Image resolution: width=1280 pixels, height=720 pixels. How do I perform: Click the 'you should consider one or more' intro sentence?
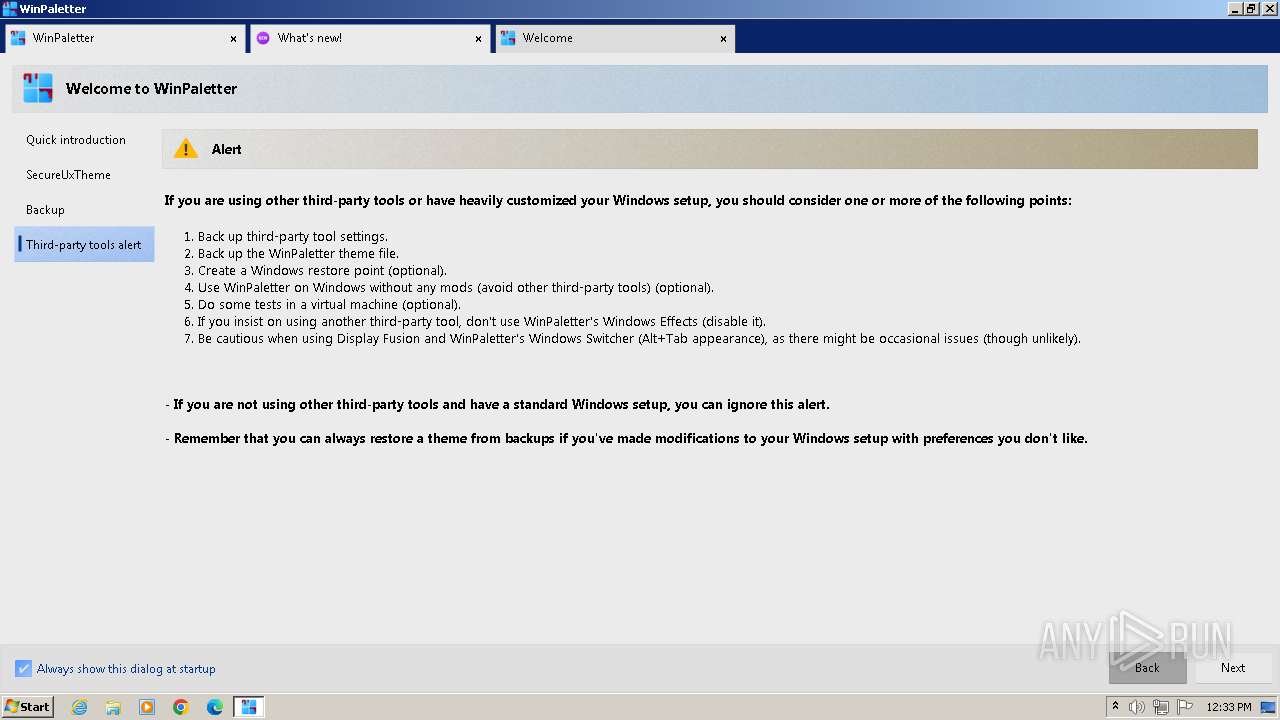(x=618, y=201)
